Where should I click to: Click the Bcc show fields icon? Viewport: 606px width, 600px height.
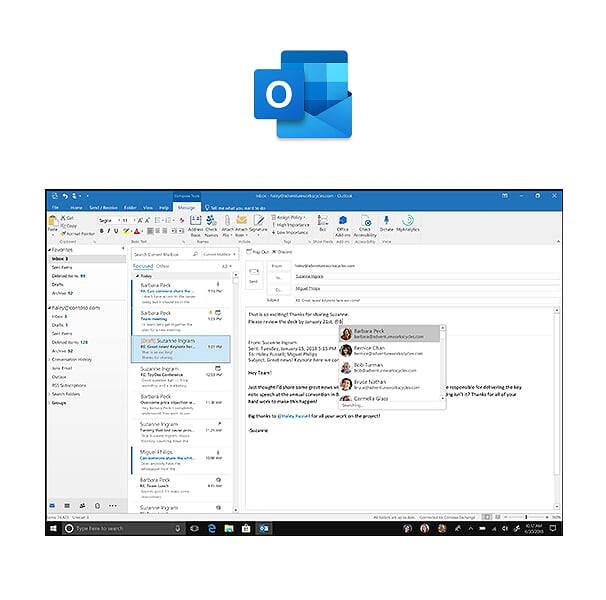(322, 221)
